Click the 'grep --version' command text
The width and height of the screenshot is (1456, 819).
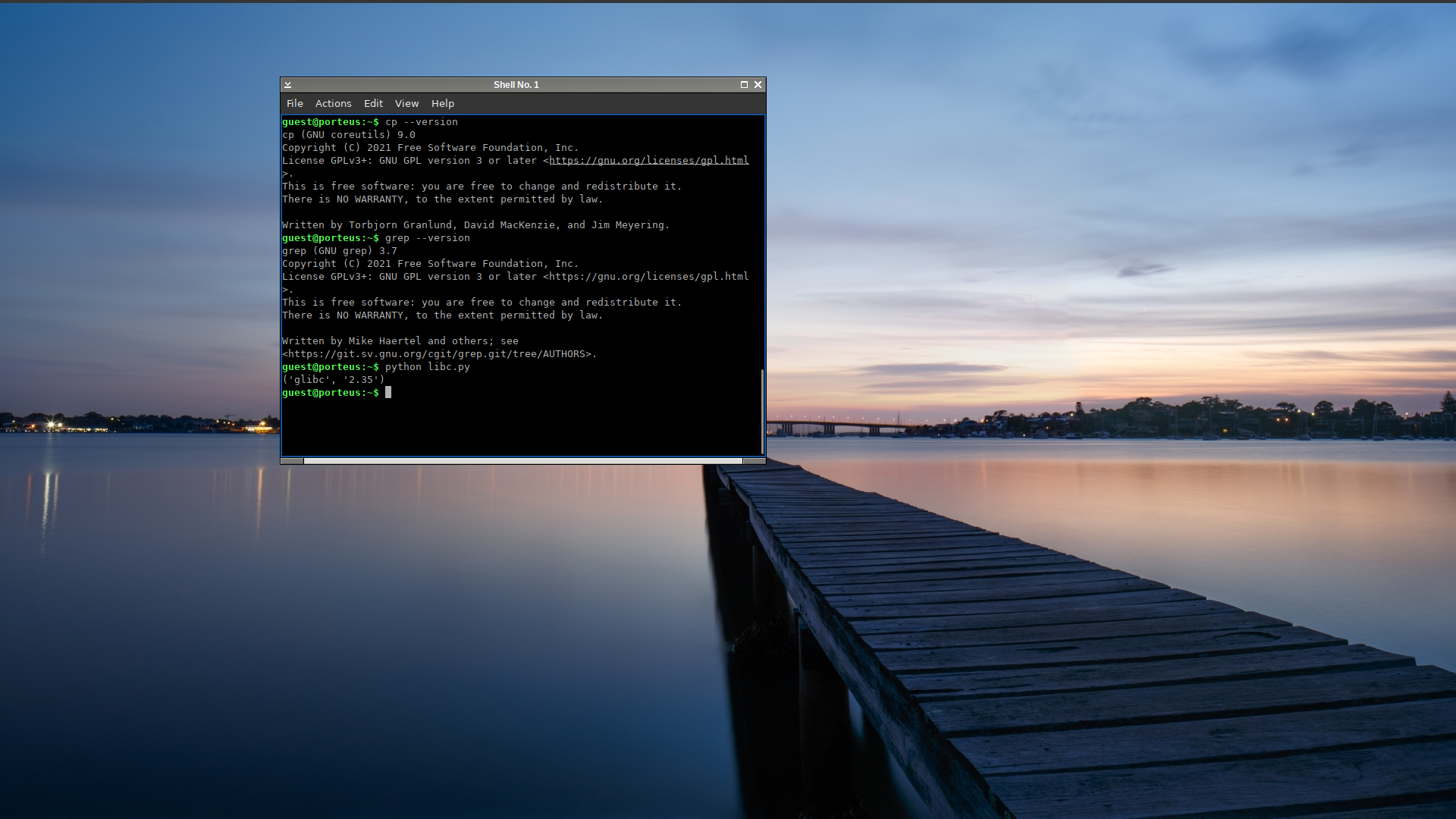click(x=428, y=238)
